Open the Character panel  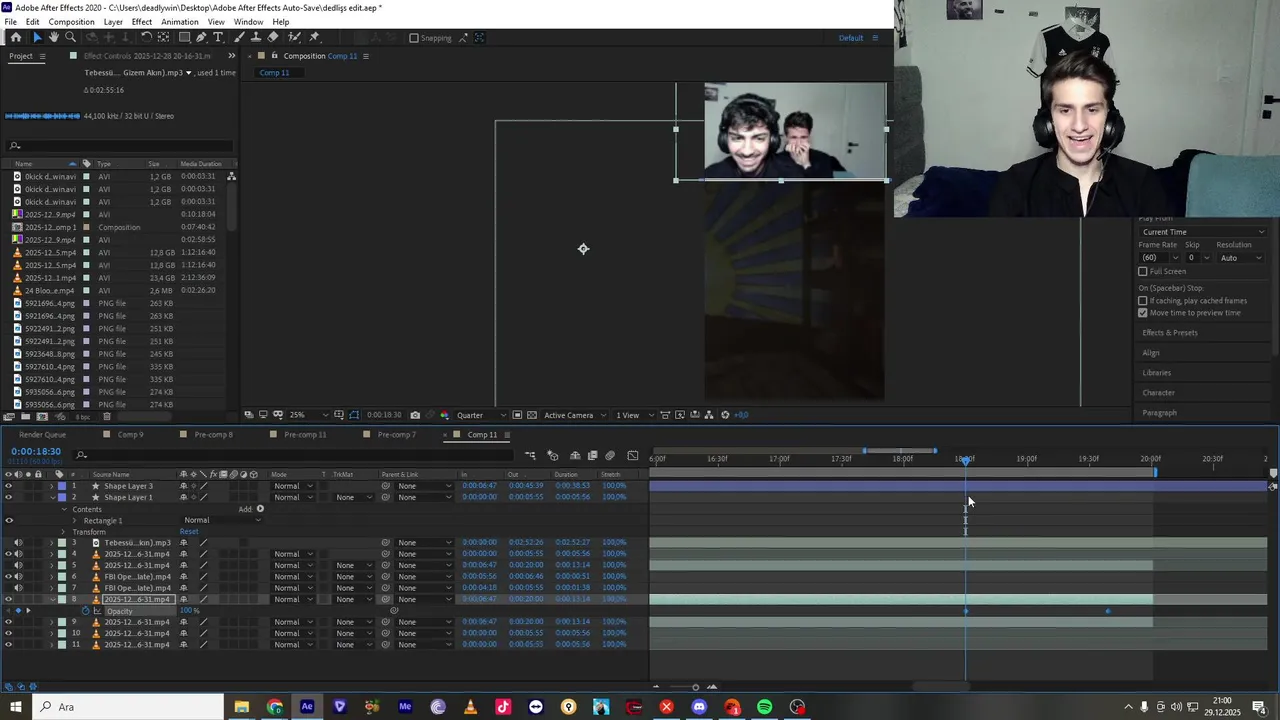click(x=1158, y=393)
